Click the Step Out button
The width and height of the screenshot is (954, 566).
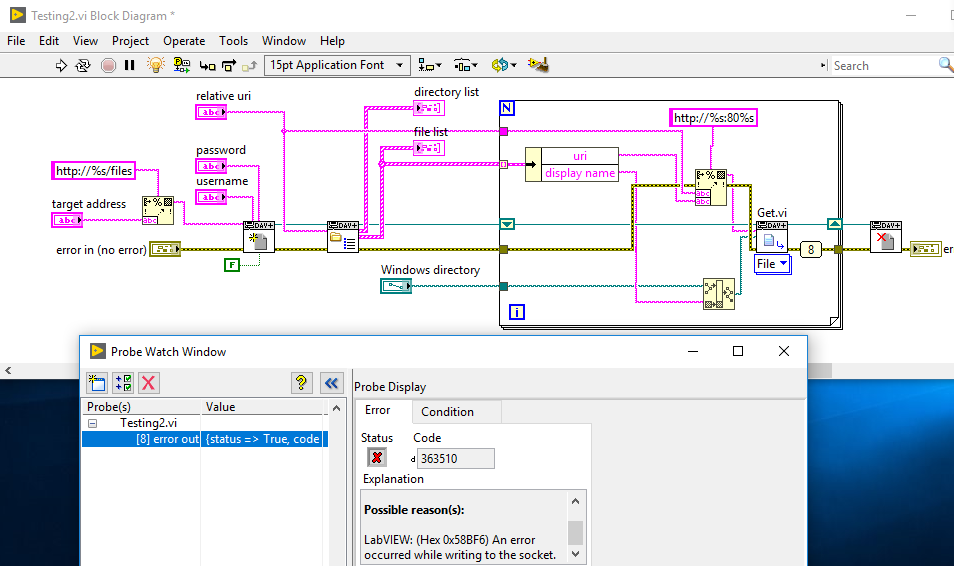point(249,66)
